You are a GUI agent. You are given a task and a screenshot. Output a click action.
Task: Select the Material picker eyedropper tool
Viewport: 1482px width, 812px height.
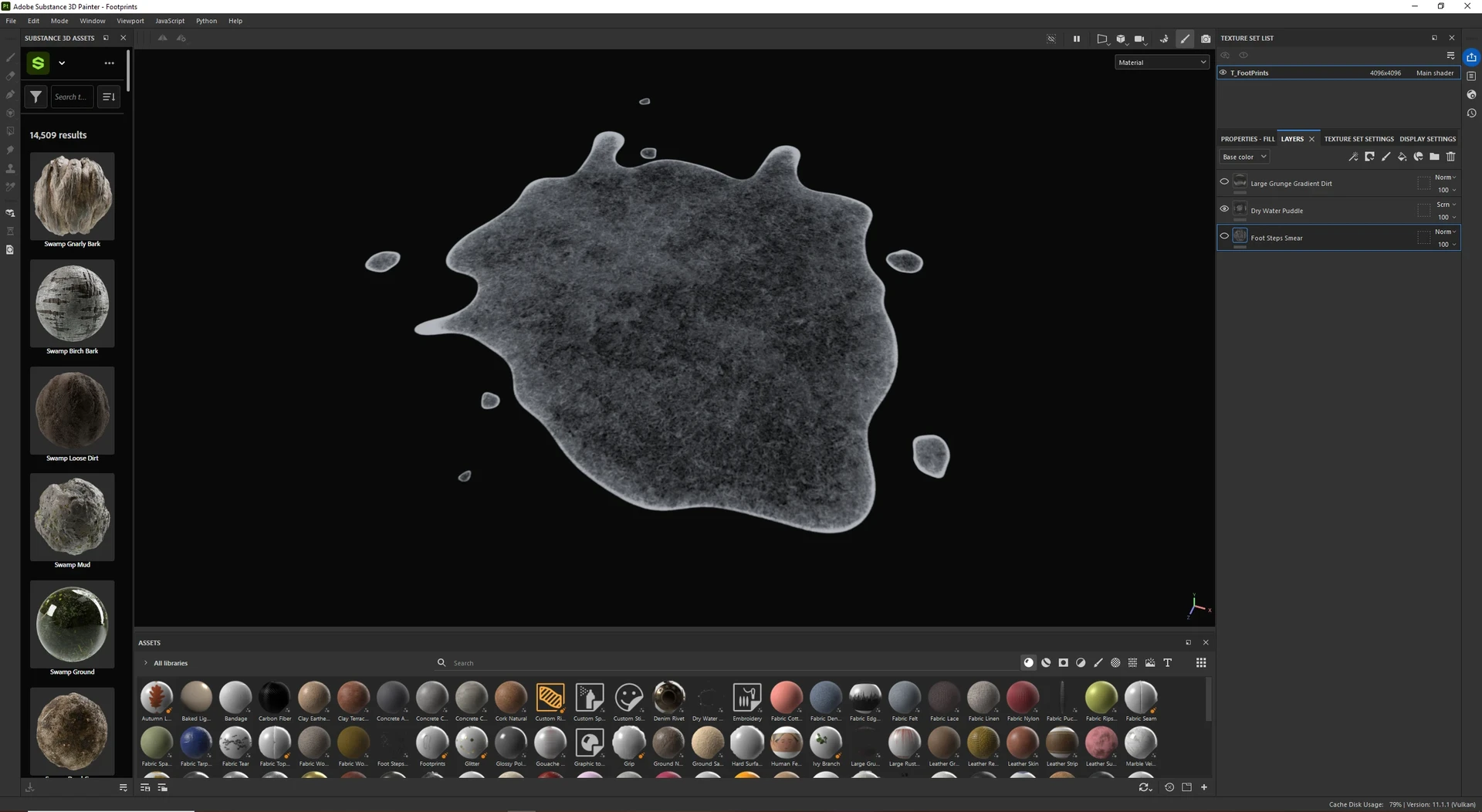pyautogui.click(x=10, y=188)
